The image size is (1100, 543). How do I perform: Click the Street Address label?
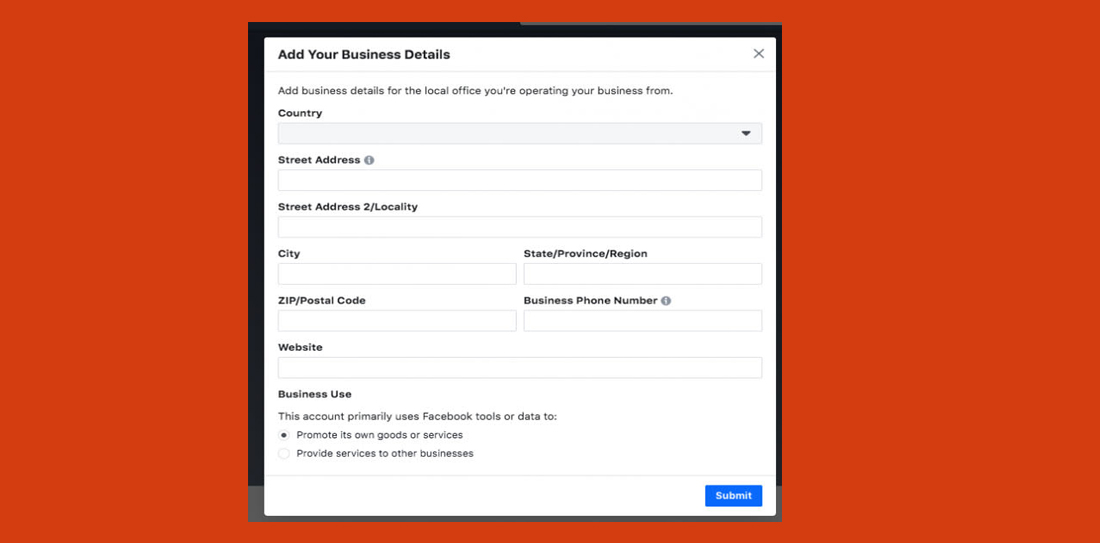coord(319,160)
